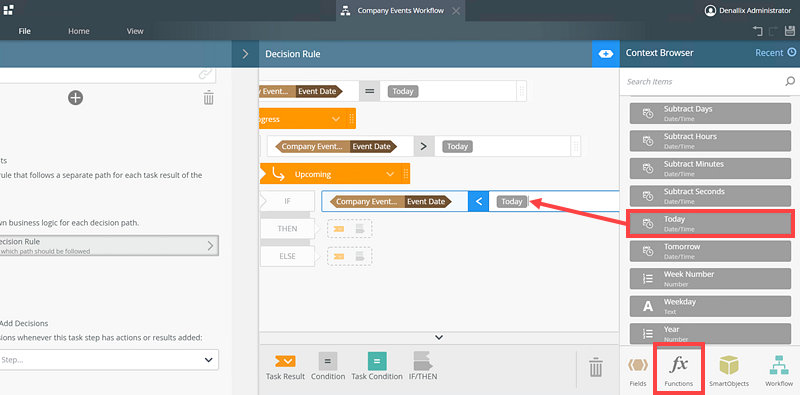Open the app launcher grid icon

pyautogui.click(x=8, y=10)
